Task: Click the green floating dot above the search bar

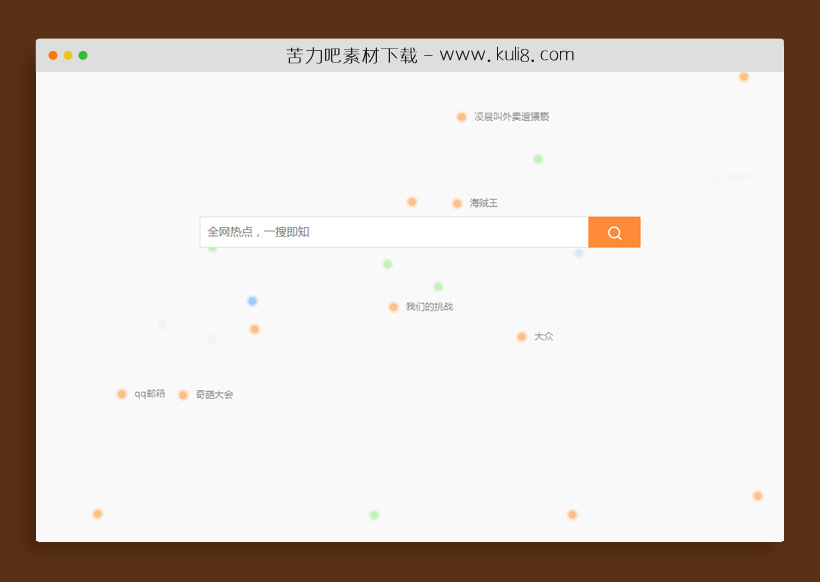Action: point(537,159)
